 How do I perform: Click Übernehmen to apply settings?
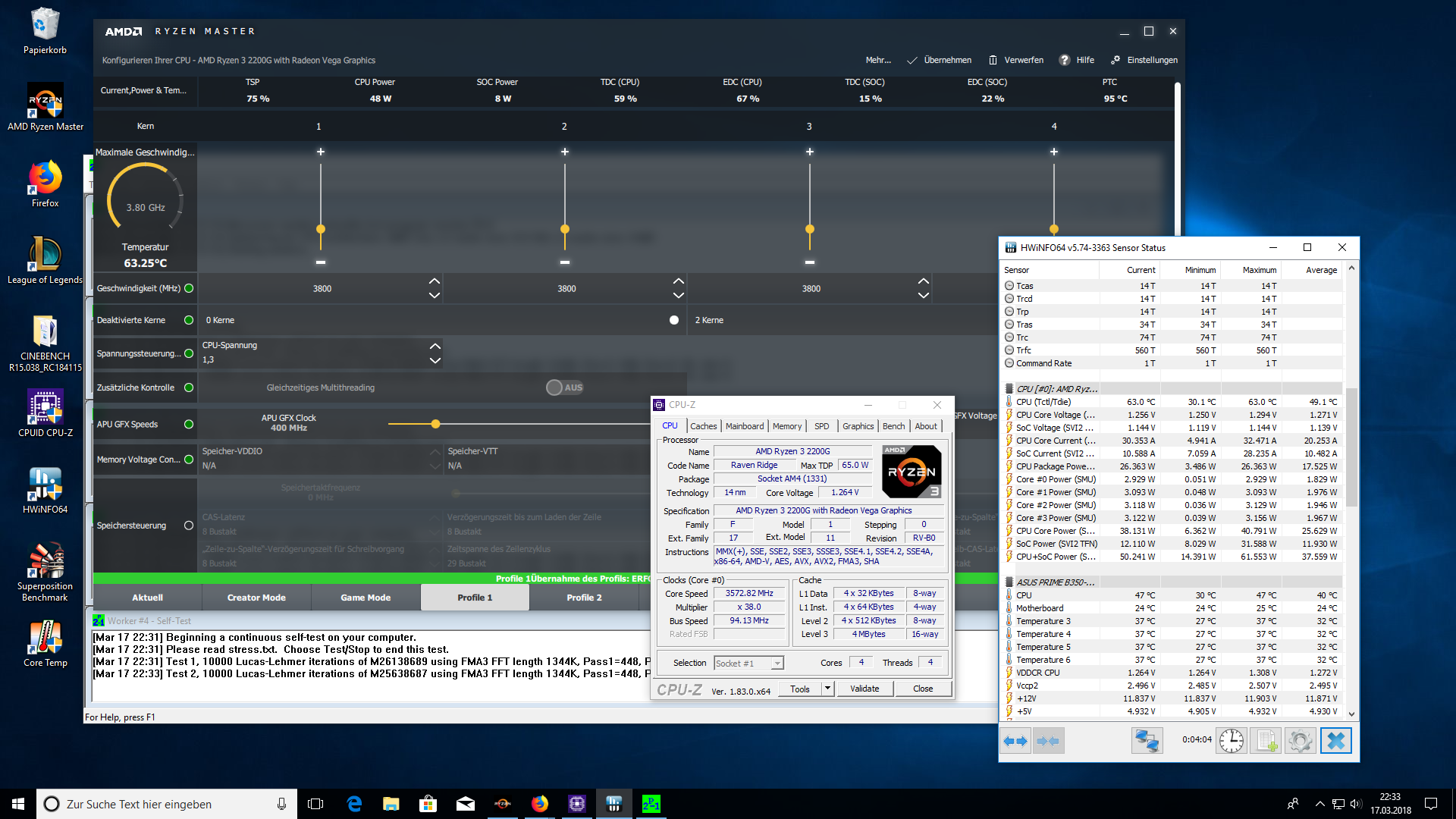(x=939, y=60)
